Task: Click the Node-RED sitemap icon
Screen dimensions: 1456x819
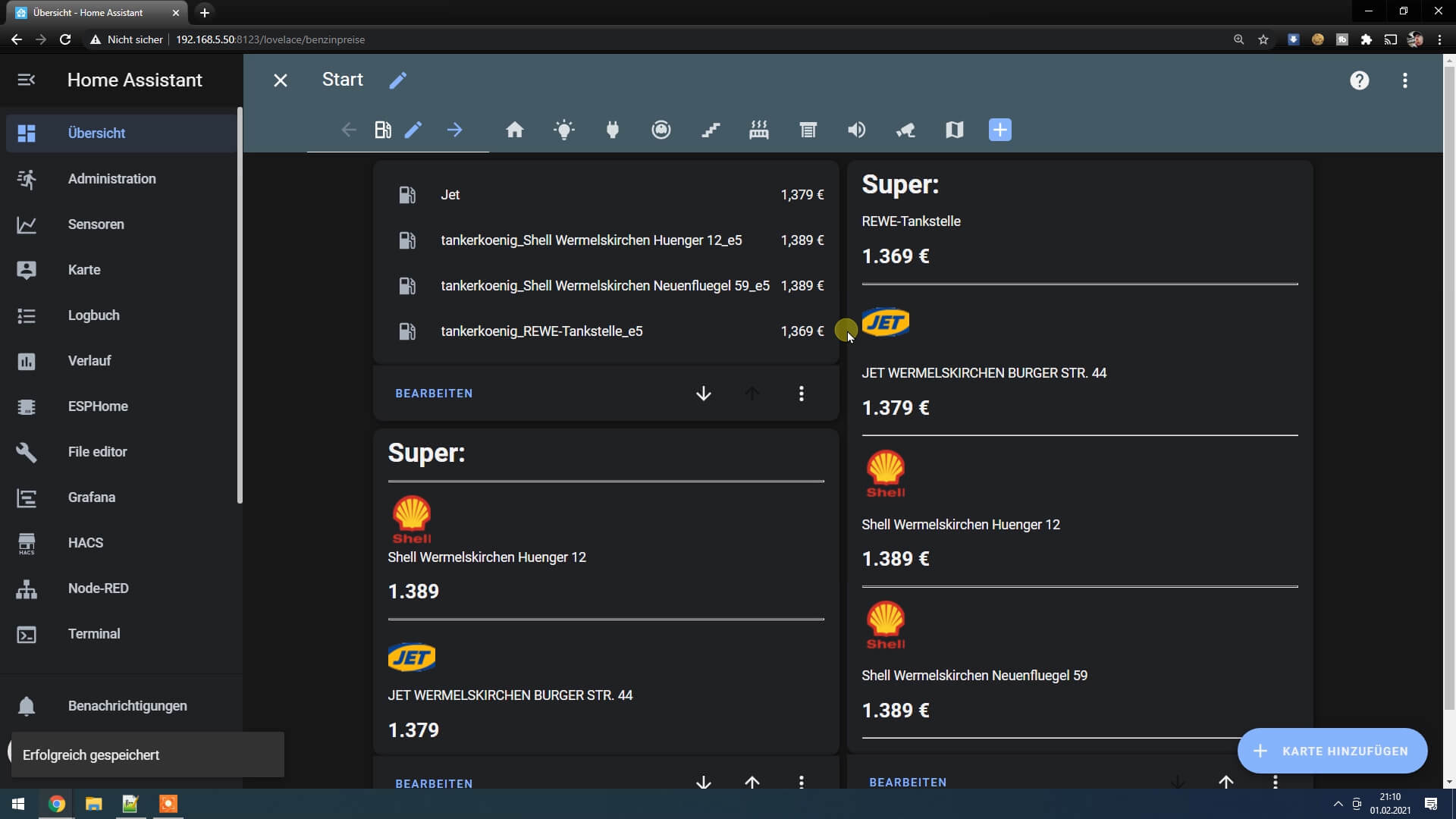Action: tap(27, 588)
